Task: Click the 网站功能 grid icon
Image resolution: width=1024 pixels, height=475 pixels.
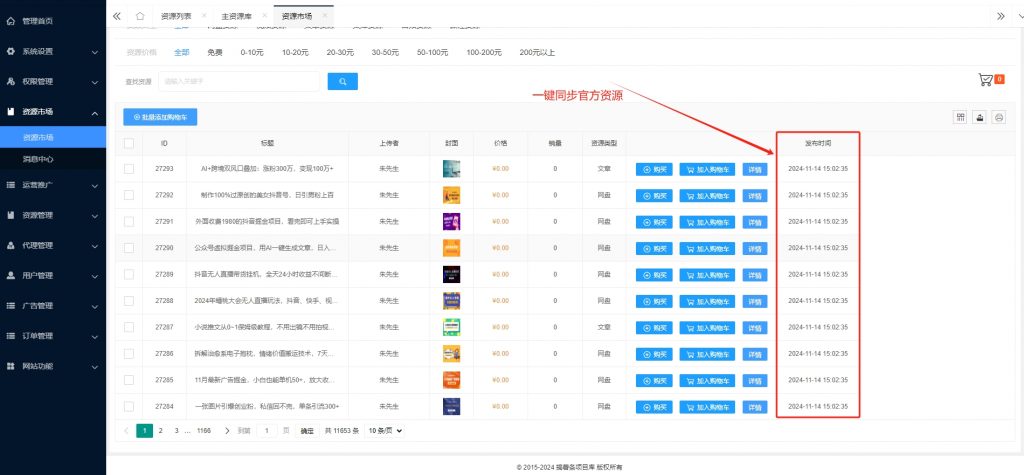Action: (10, 366)
